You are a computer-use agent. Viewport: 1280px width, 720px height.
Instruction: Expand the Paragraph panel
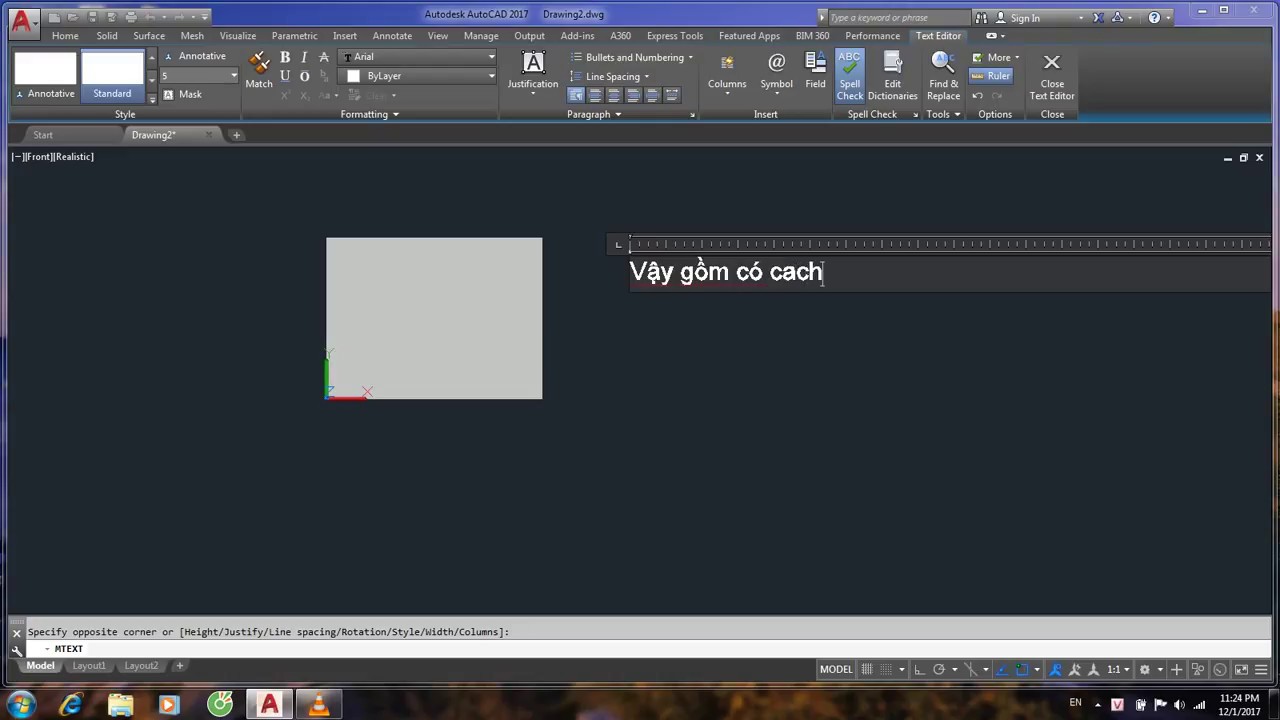pos(594,114)
